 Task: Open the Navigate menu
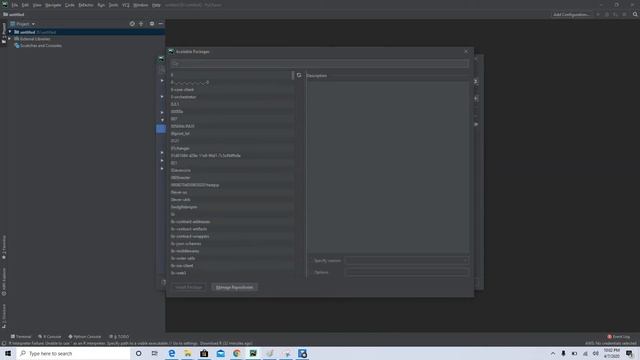tap(53, 5)
